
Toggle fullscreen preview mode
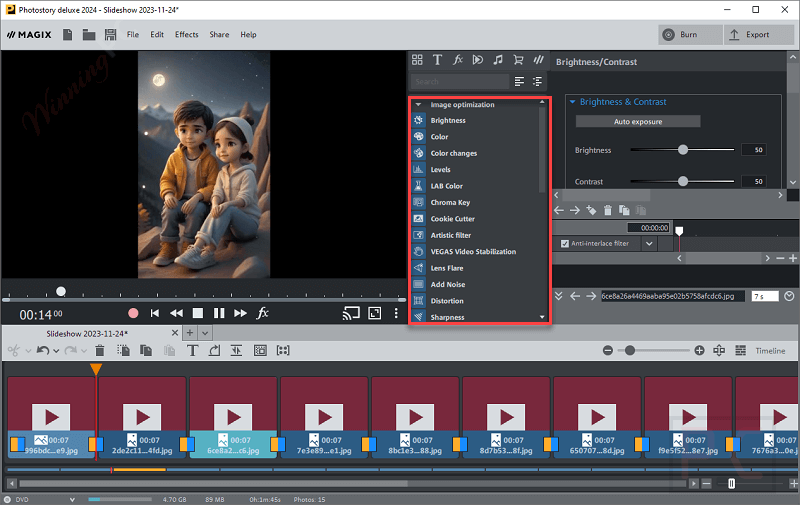tap(374, 313)
